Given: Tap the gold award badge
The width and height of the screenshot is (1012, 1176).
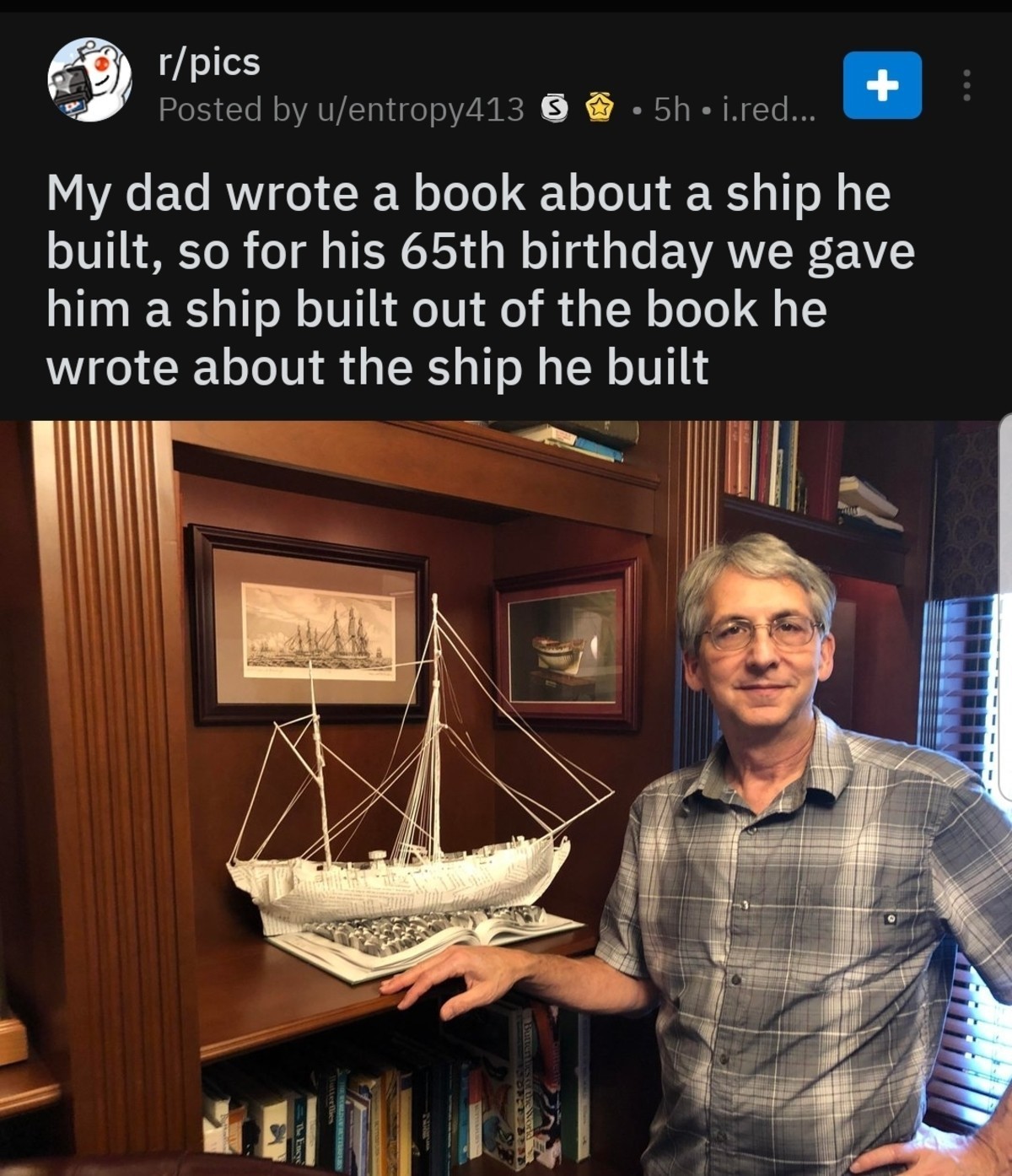Looking at the screenshot, I should pos(599,108).
